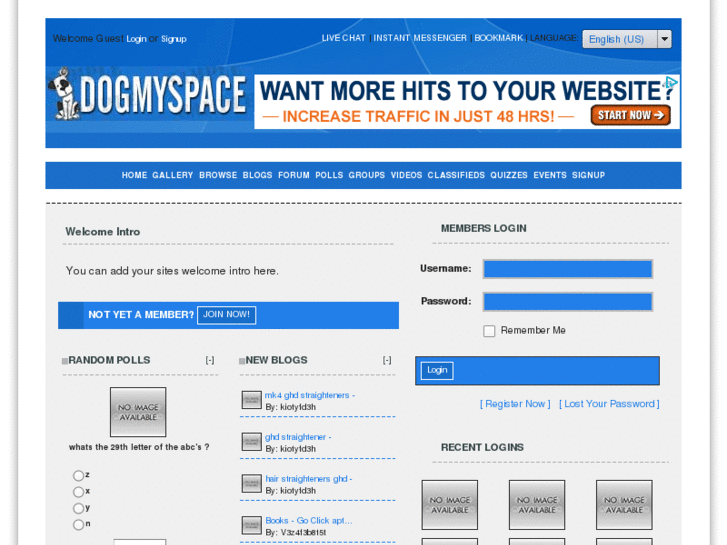Focus the Password input field
The image size is (727, 545).
568,301
